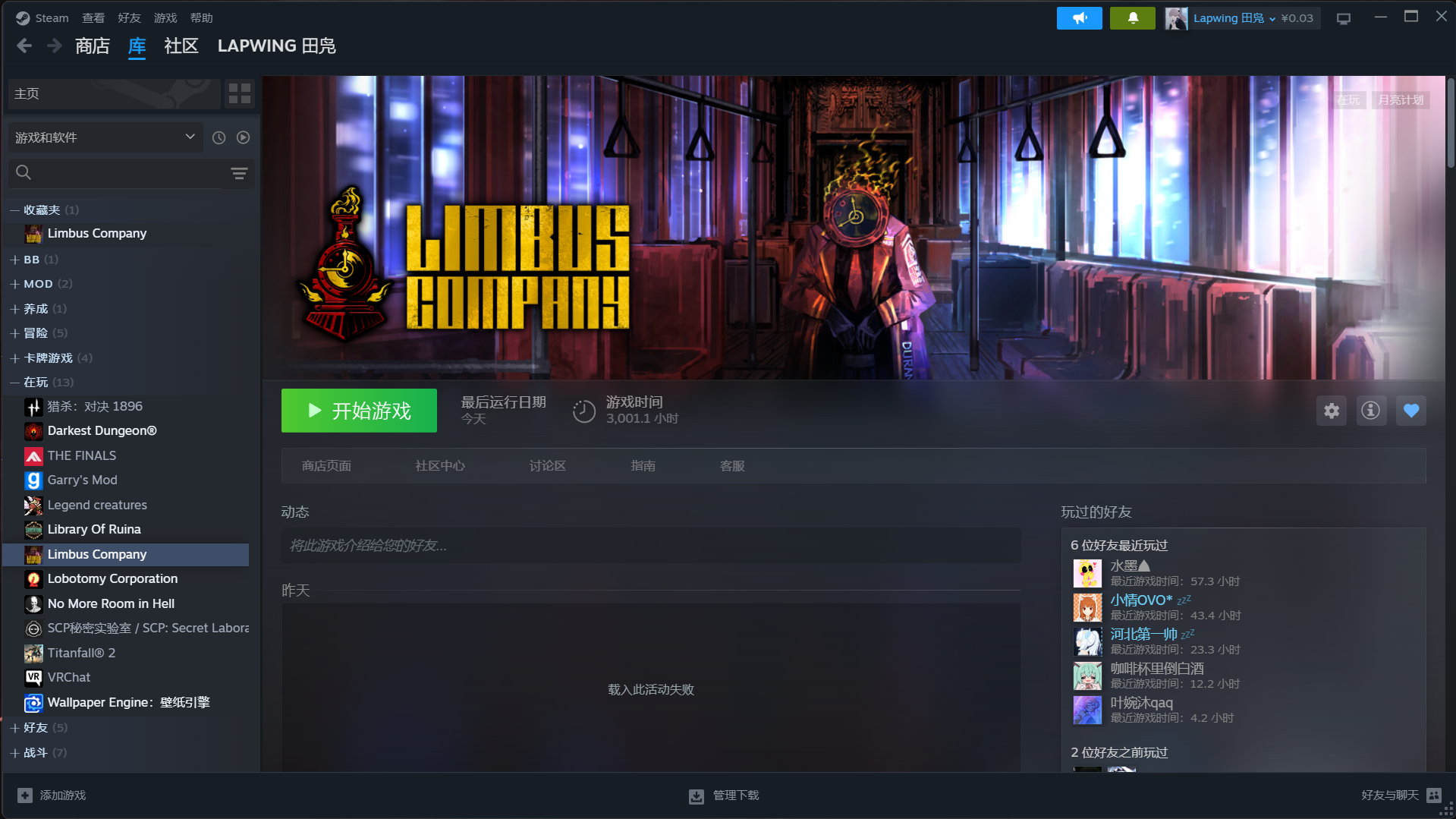Collapse the 在玩 collection
1456x819 pixels.
tap(14, 383)
